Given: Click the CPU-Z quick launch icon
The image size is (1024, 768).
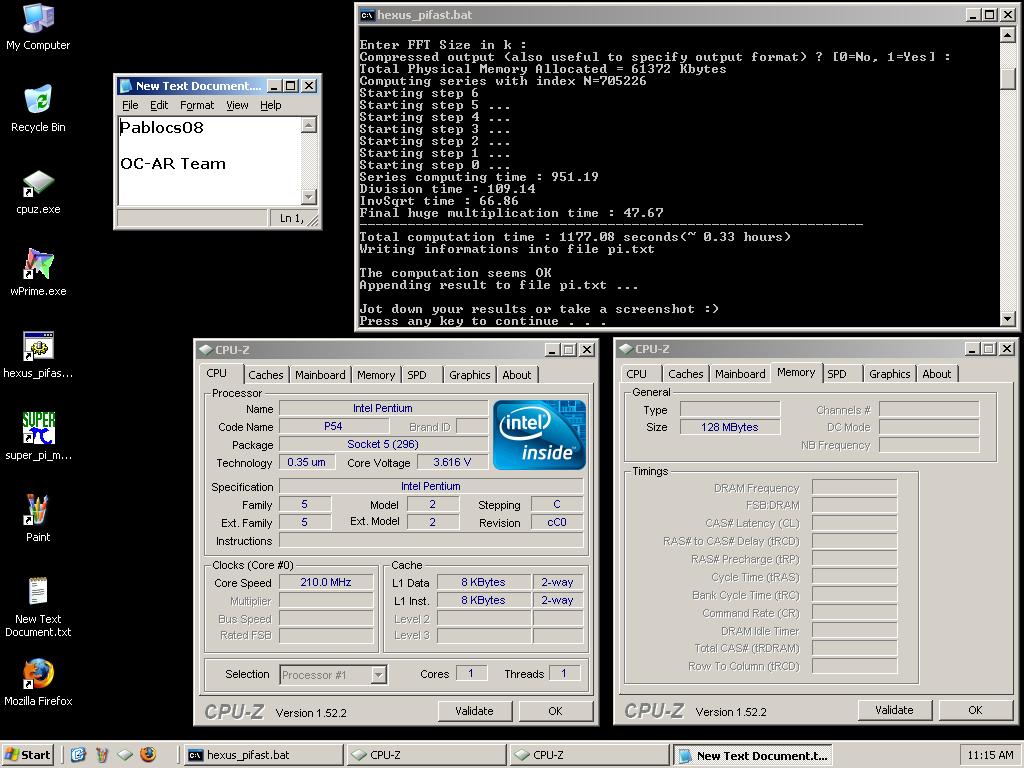Looking at the screenshot, I should point(125,755).
